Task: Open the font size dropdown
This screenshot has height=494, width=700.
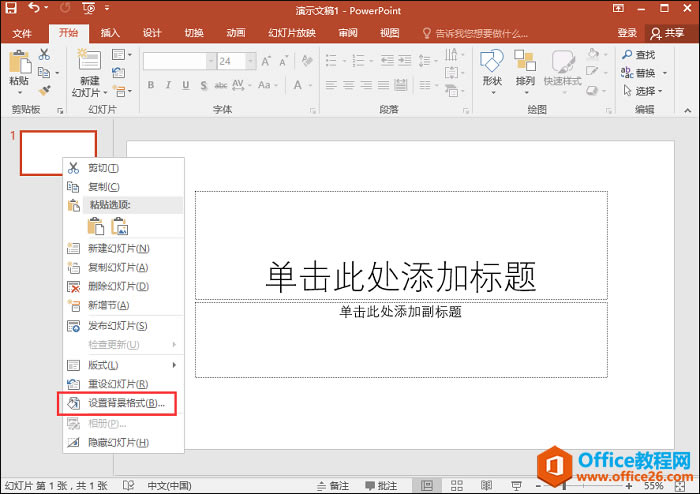Action: (x=250, y=61)
